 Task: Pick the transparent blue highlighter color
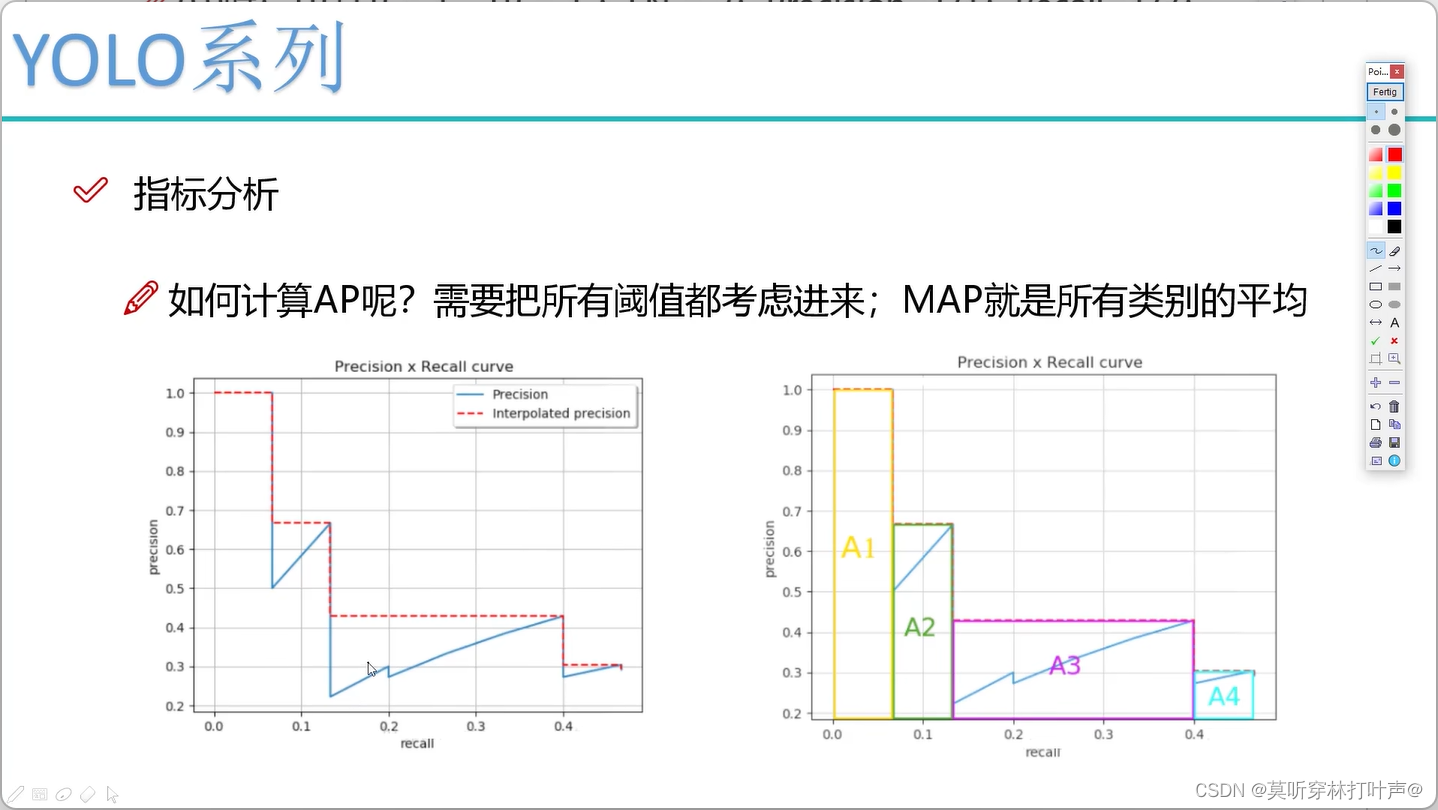(1376, 208)
